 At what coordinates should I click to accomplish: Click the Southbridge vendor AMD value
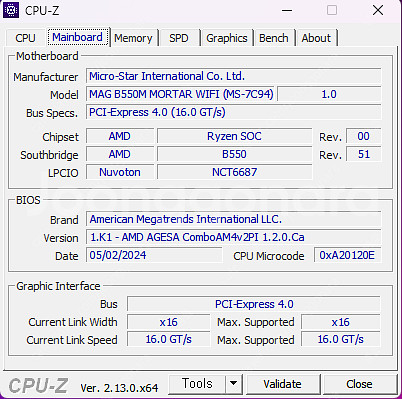120,154
